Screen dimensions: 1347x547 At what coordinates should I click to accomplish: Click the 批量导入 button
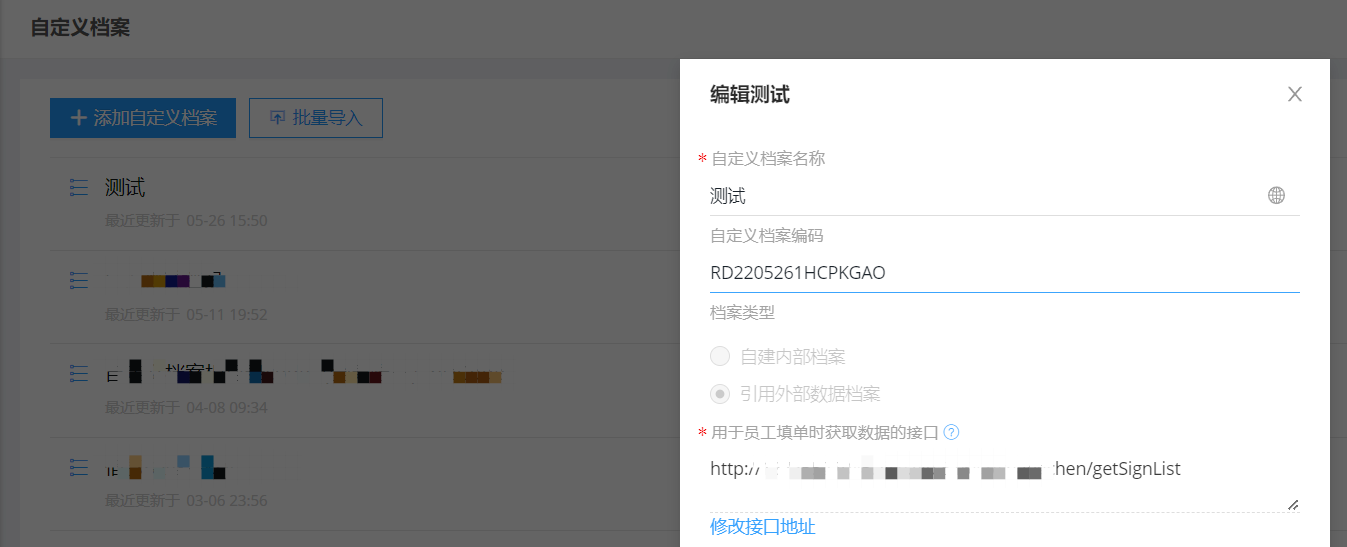[315, 118]
